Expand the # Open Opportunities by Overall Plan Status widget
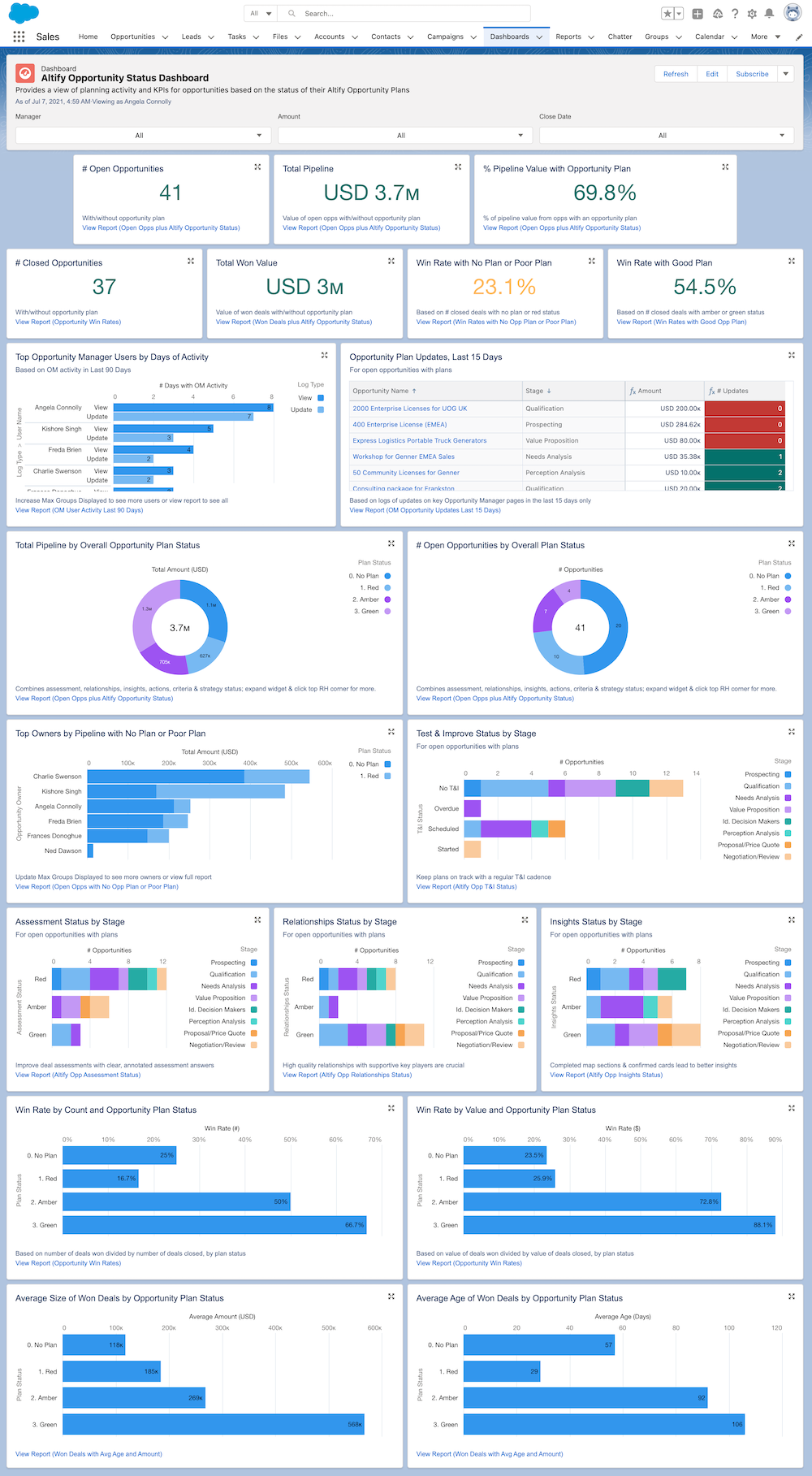Image resolution: width=812 pixels, height=1476 pixels. (792, 543)
